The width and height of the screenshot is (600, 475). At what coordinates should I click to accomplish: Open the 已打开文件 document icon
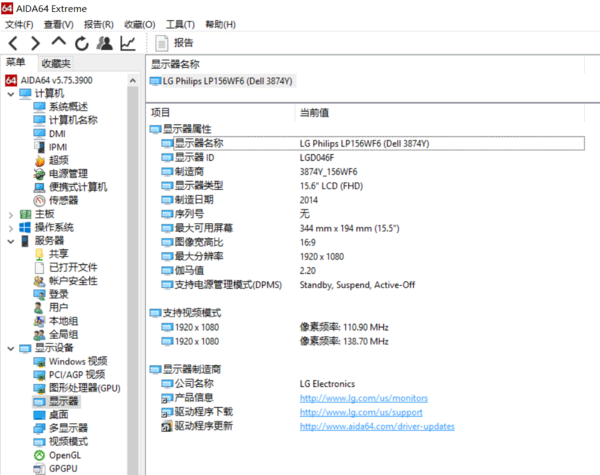pyautogui.click(x=39, y=268)
